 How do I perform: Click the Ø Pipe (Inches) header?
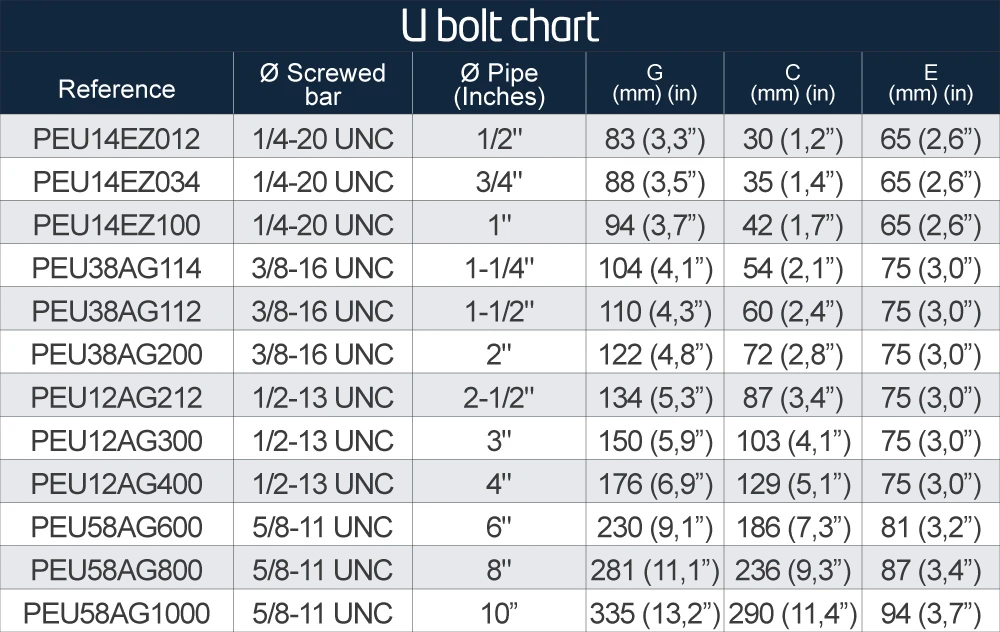pos(499,84)
